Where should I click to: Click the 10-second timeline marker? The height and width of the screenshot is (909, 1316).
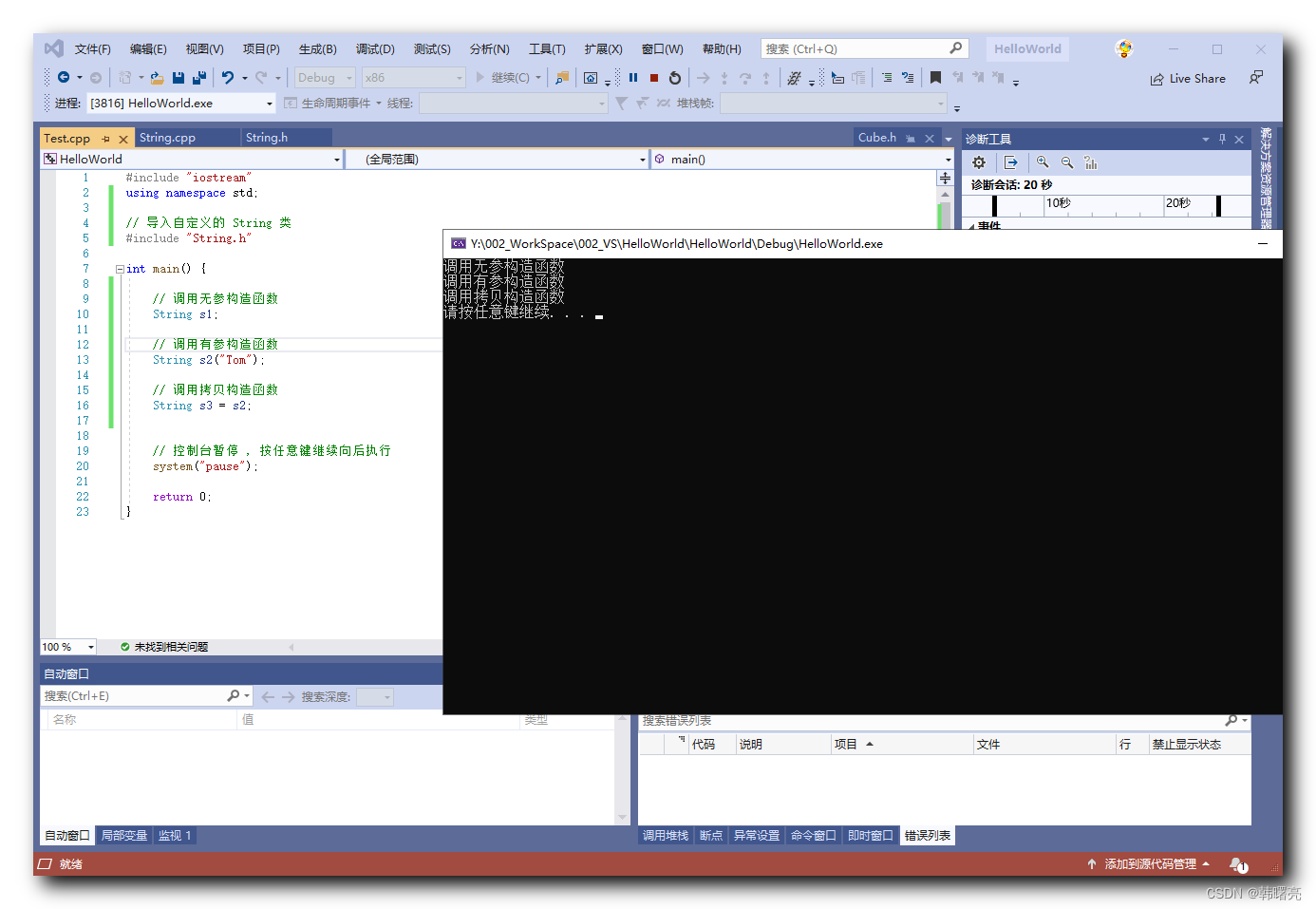tap(1059, 203)
